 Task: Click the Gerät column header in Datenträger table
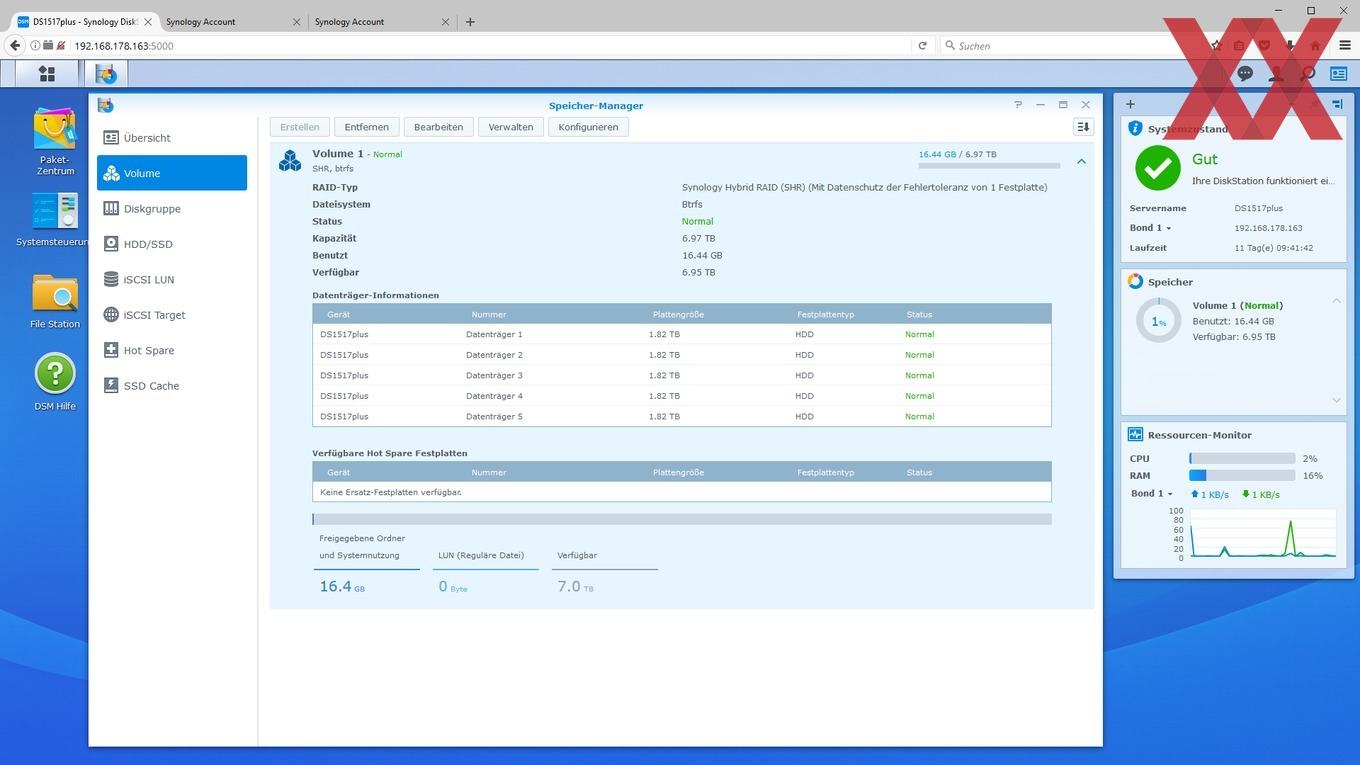(338, 314)
